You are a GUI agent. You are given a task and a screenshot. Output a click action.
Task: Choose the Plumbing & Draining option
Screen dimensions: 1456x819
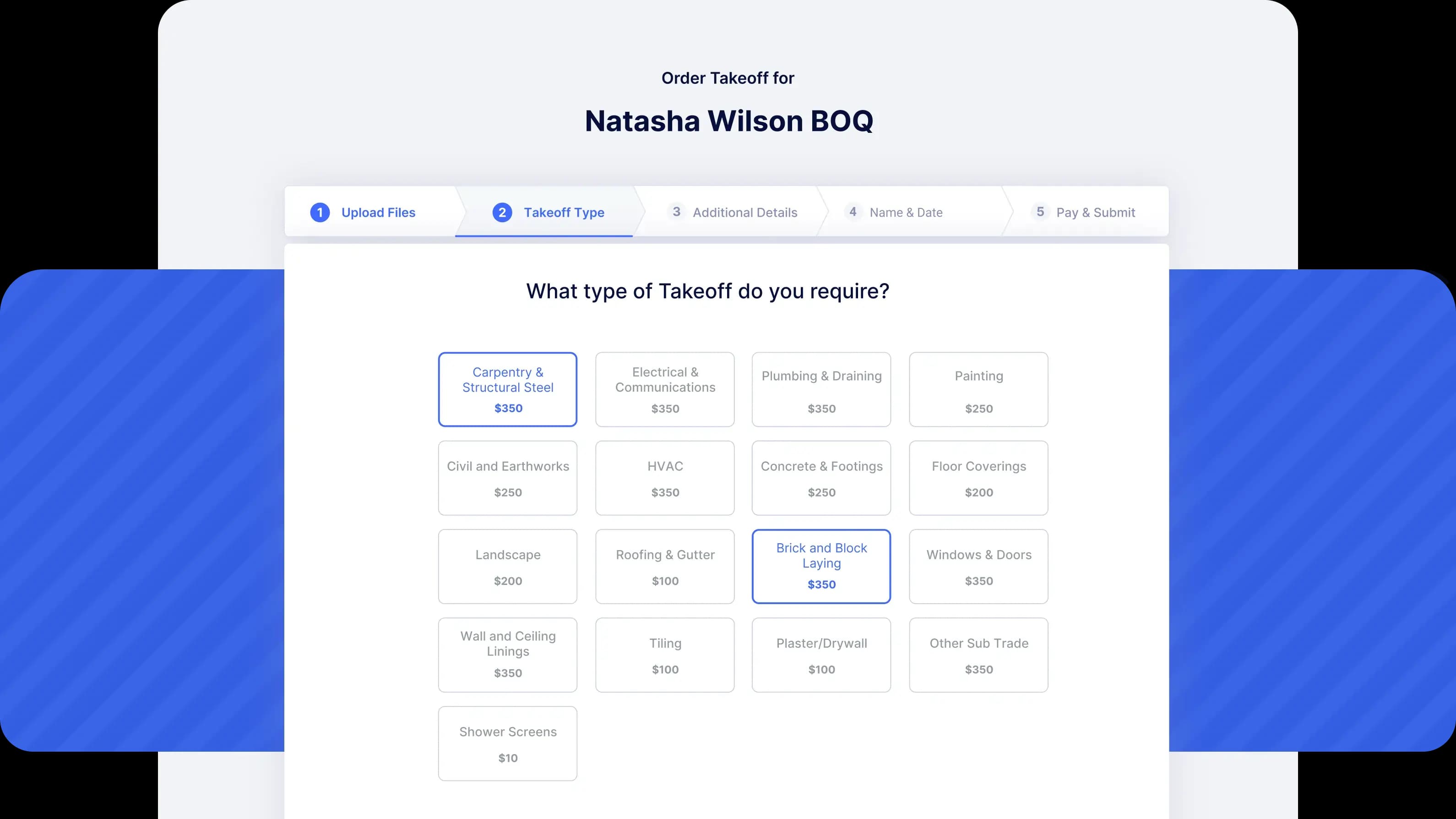(x=820, y=389)
